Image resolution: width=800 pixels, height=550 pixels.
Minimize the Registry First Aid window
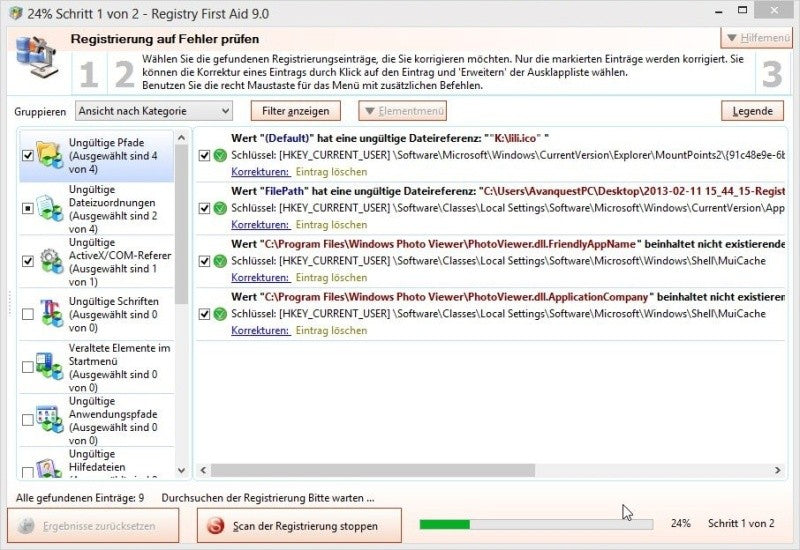718,11
